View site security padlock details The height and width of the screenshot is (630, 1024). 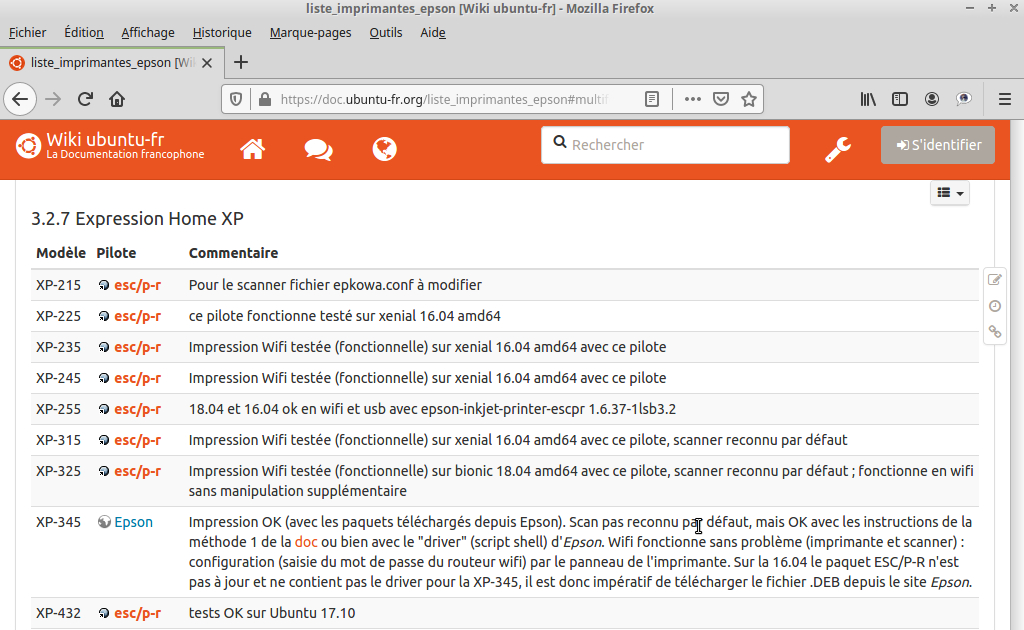point(264,99)
